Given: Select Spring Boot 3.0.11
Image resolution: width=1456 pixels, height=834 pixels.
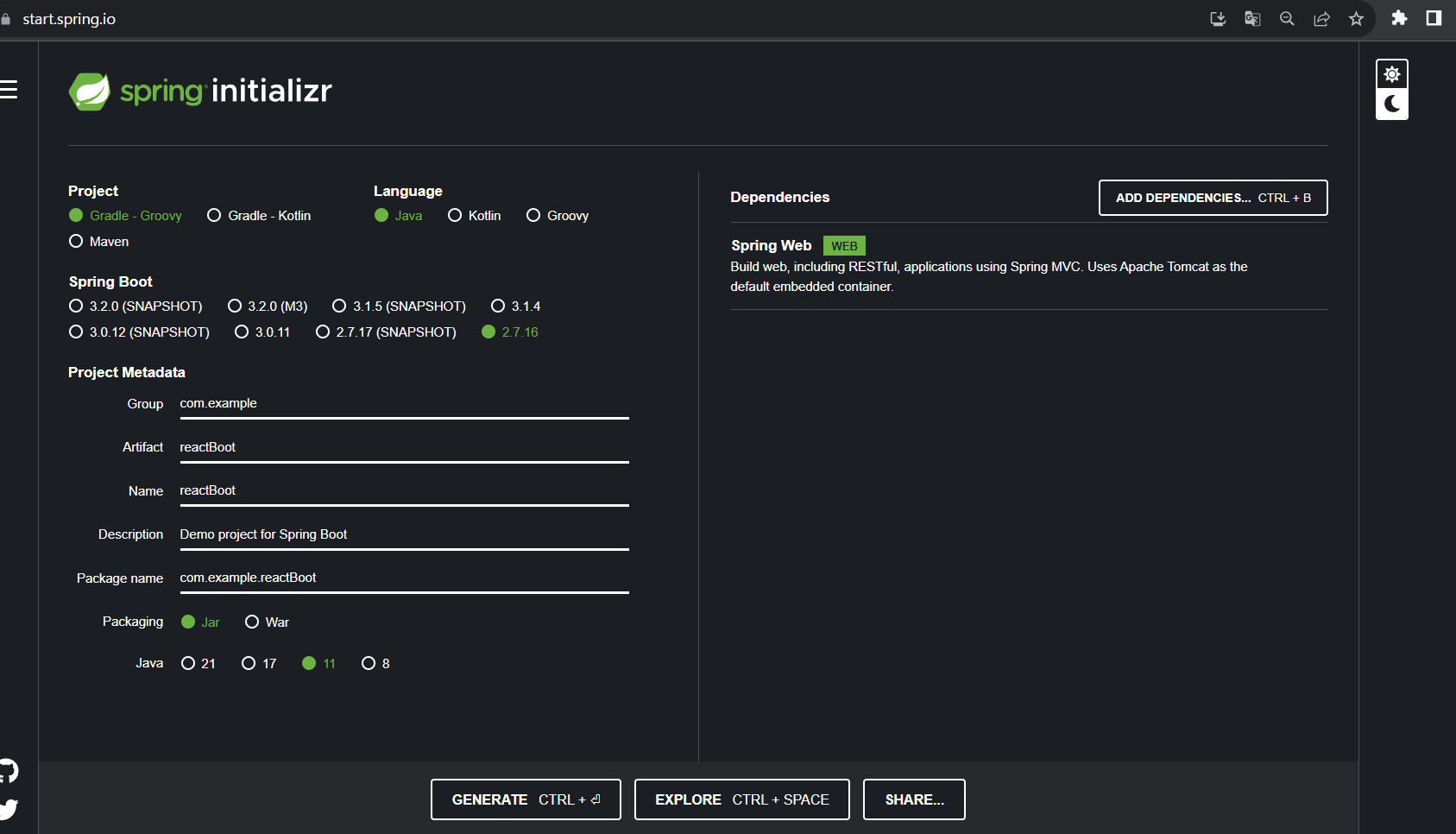Looking at the screenshot, I should pos(262,332).
